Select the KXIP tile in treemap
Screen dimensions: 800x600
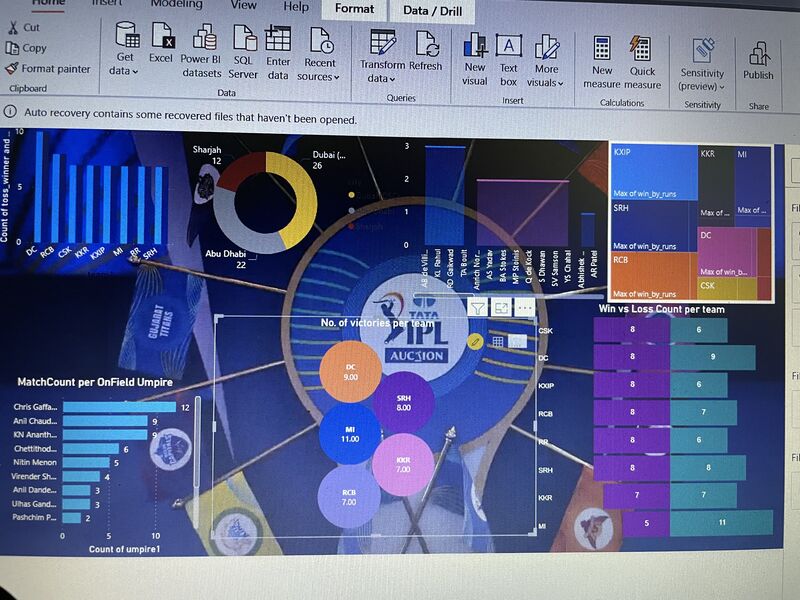click(655, 172)
